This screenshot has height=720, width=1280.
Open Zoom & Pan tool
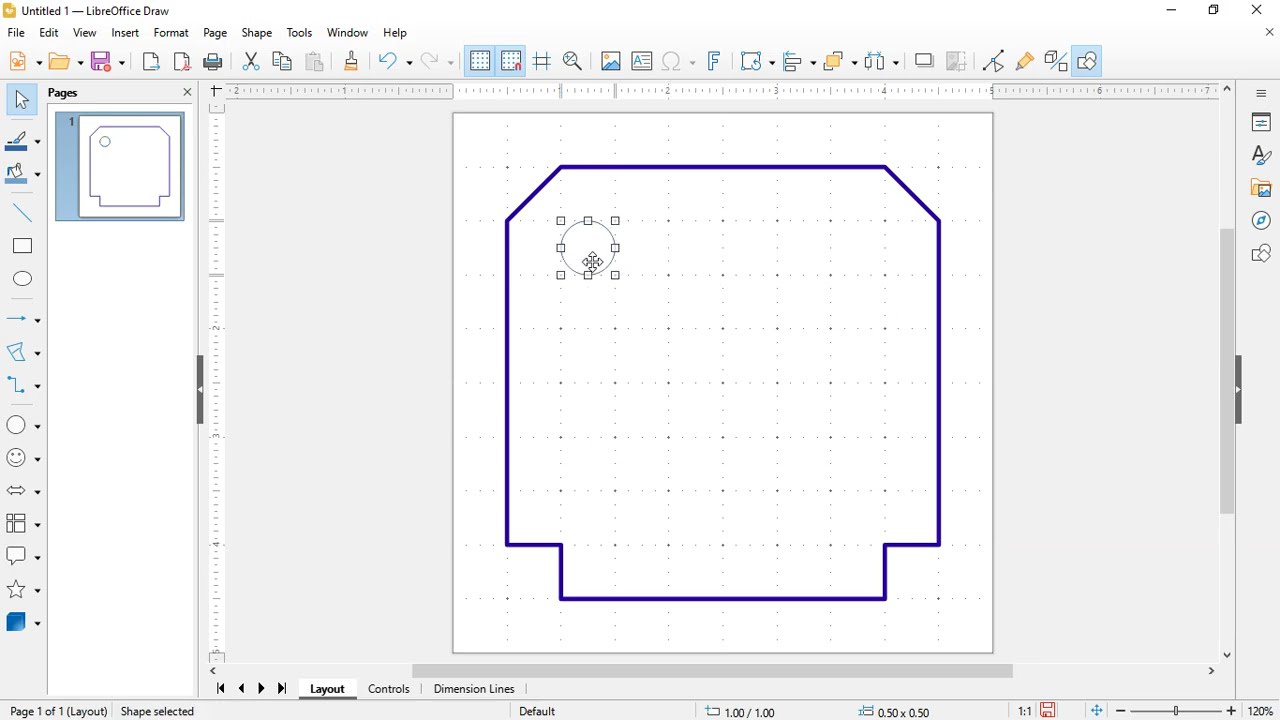pyautogui.click(x=573, y=61)
